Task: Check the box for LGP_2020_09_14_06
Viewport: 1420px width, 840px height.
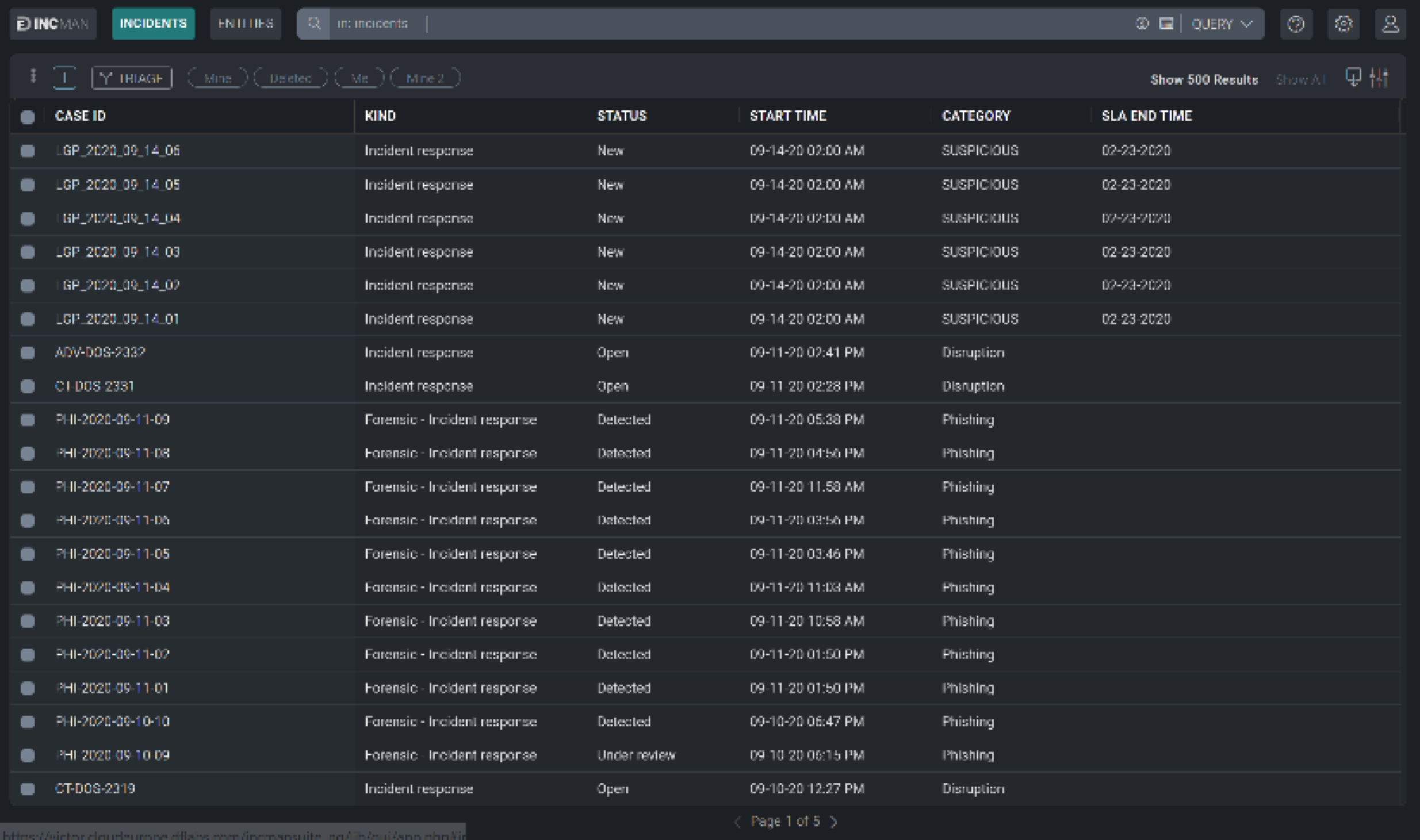Action: coord(27,151)
